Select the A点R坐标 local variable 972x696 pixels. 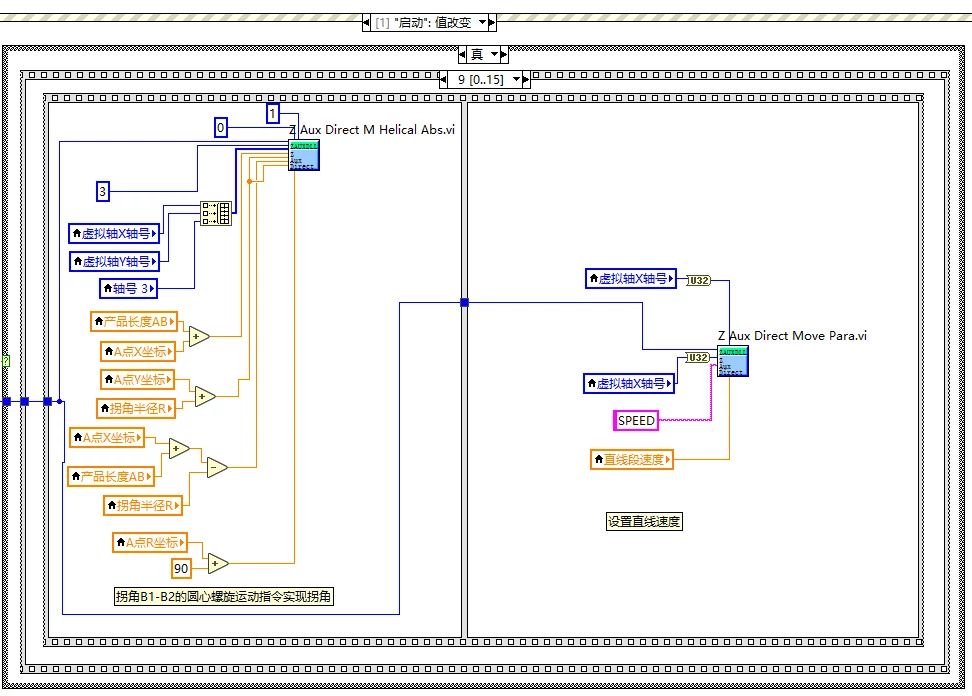tap(149, 542)
